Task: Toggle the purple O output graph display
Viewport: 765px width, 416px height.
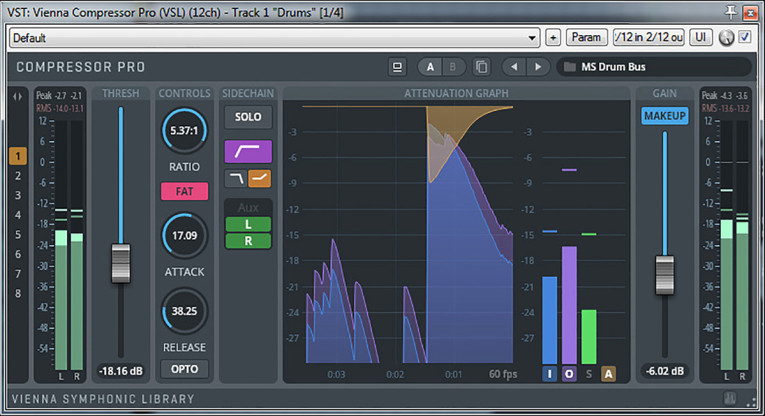Action: tap(569, 374)
